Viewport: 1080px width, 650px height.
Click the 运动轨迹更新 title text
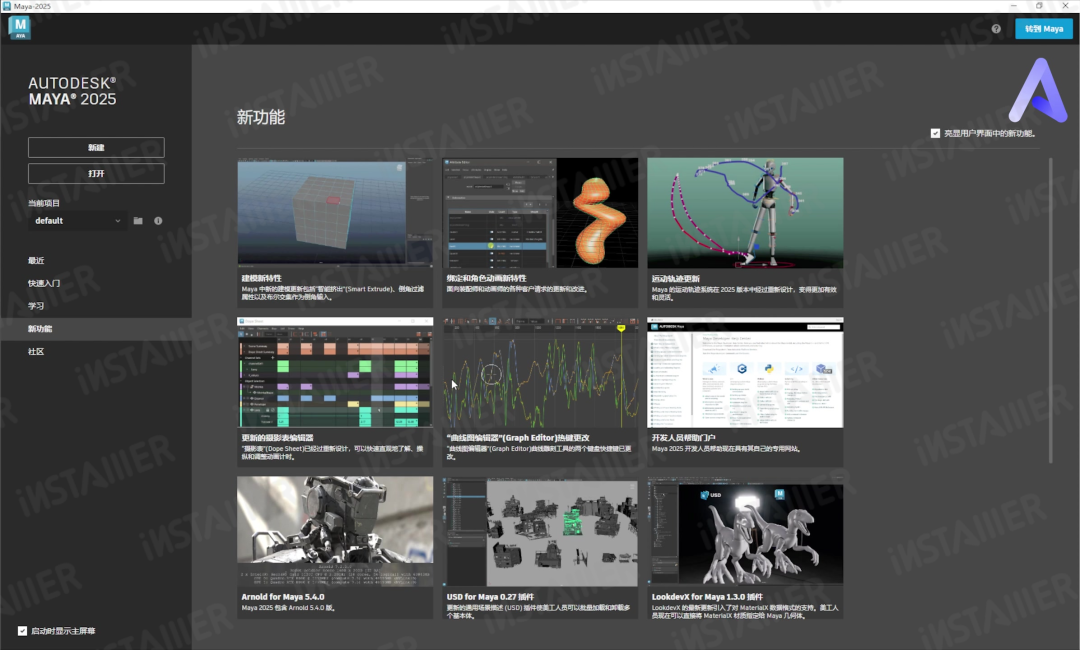[676, 278]
